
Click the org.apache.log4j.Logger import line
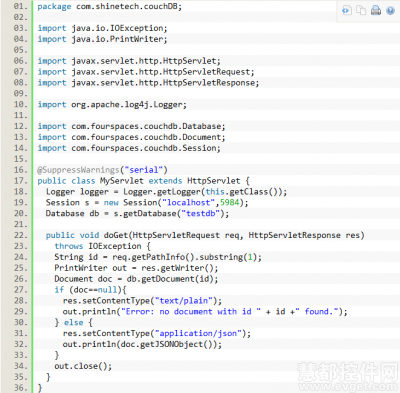point(112,105)
